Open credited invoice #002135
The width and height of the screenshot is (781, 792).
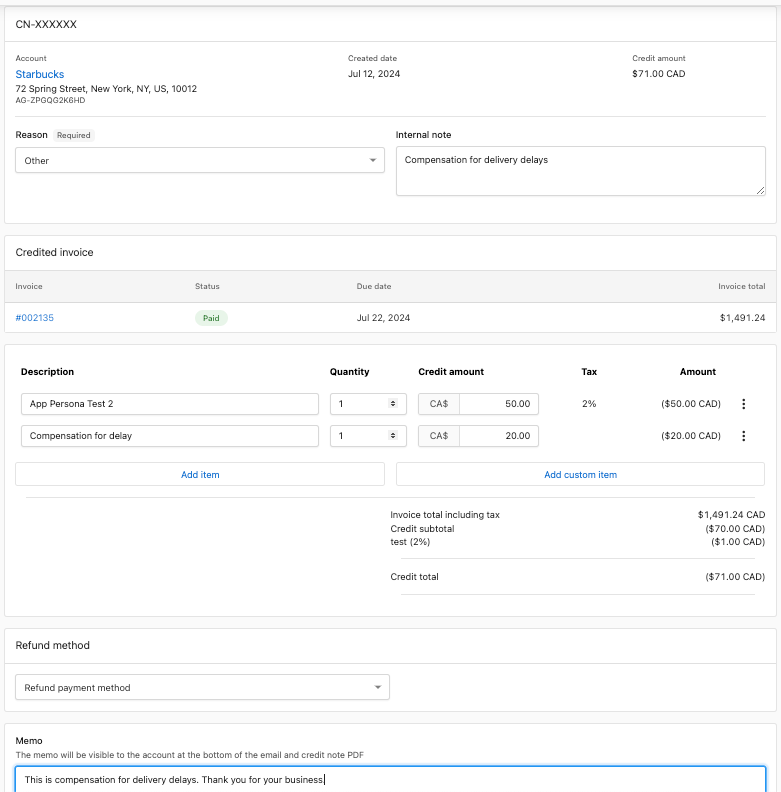point(34,318)
